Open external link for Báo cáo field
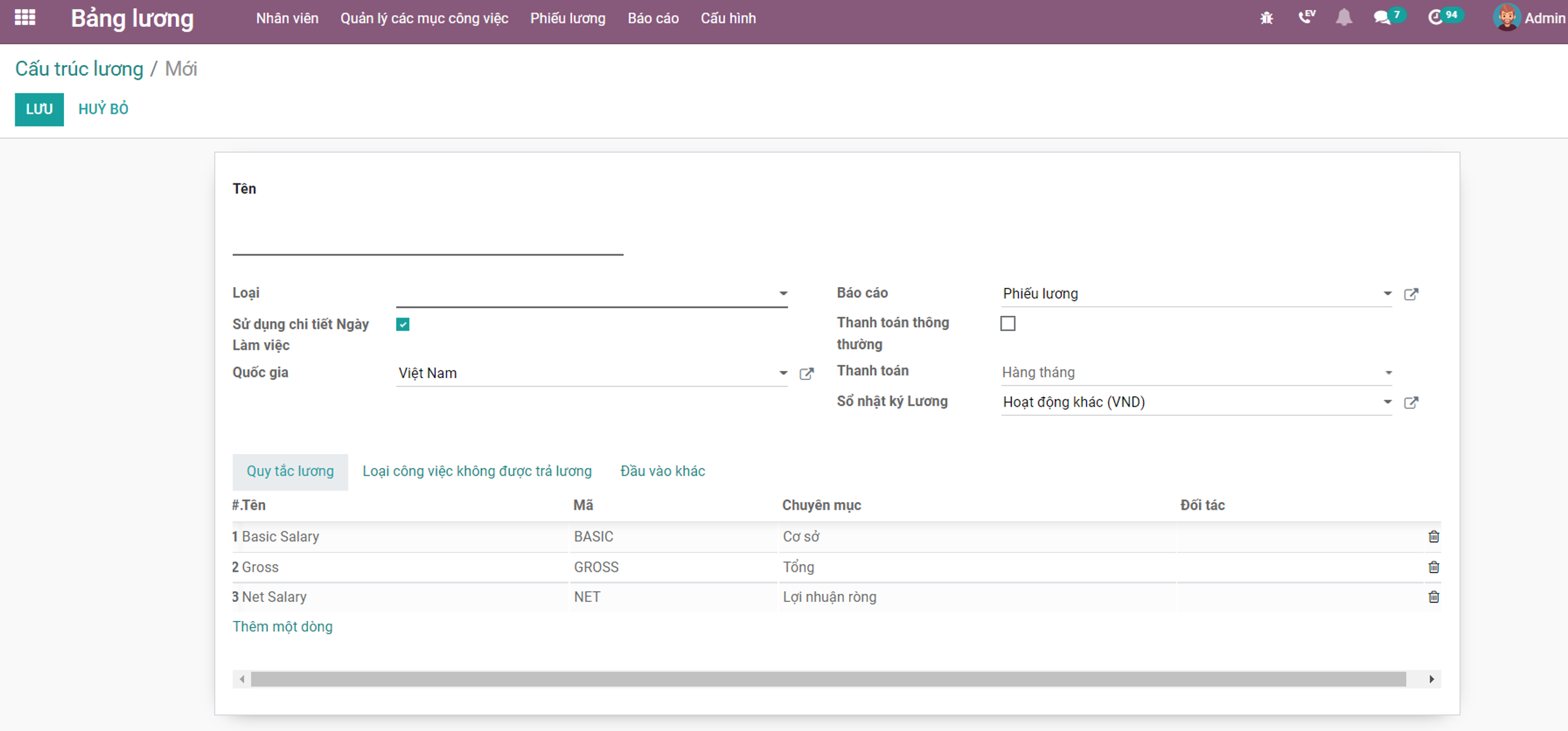 pyautogui.click(x=1411, y=294)
